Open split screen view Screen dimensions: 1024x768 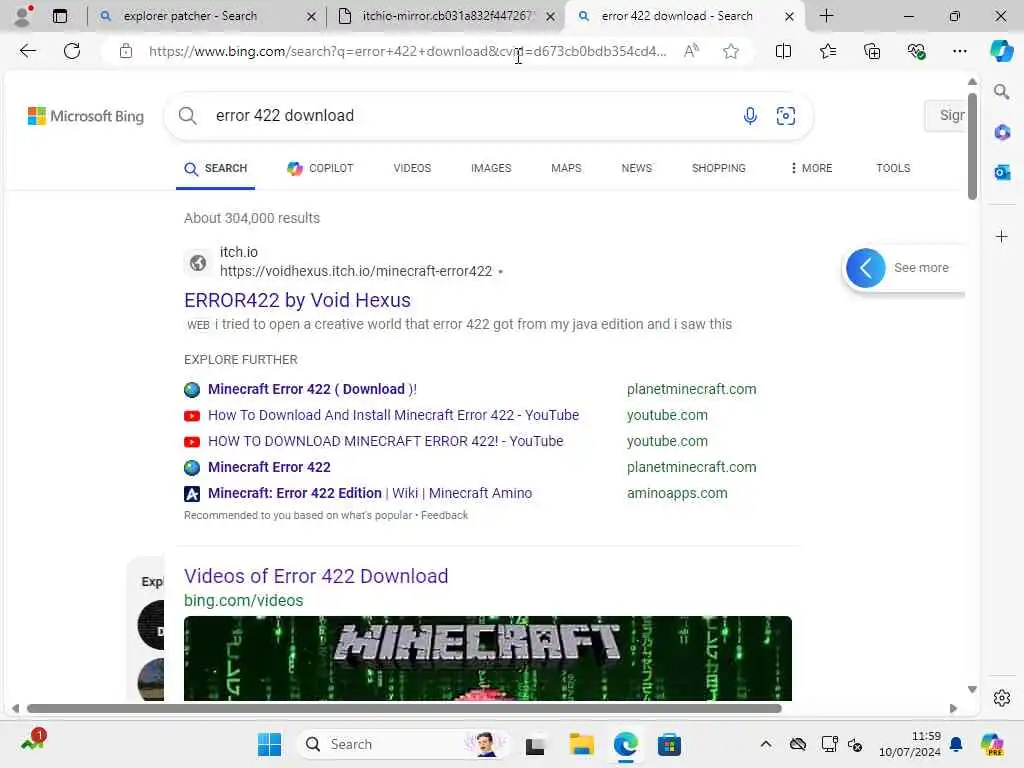click(x=783, y=51)
